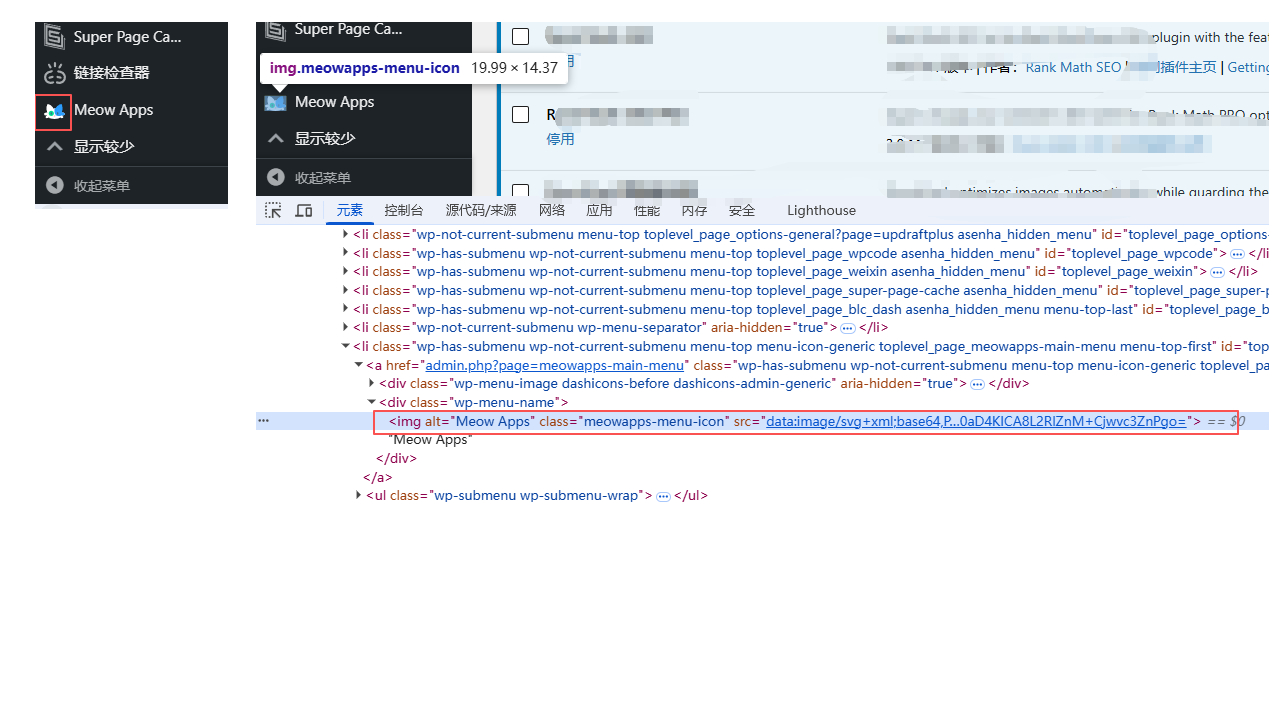Click 停用 link under plugin starting with R
The image size is (1280, 720).
point(560,139)
